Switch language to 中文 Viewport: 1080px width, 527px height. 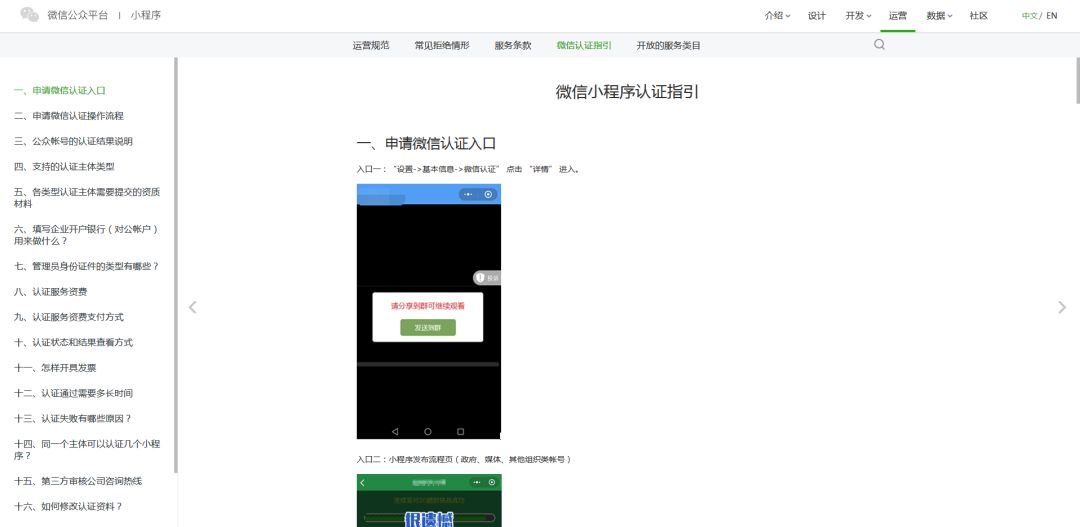1030,16
